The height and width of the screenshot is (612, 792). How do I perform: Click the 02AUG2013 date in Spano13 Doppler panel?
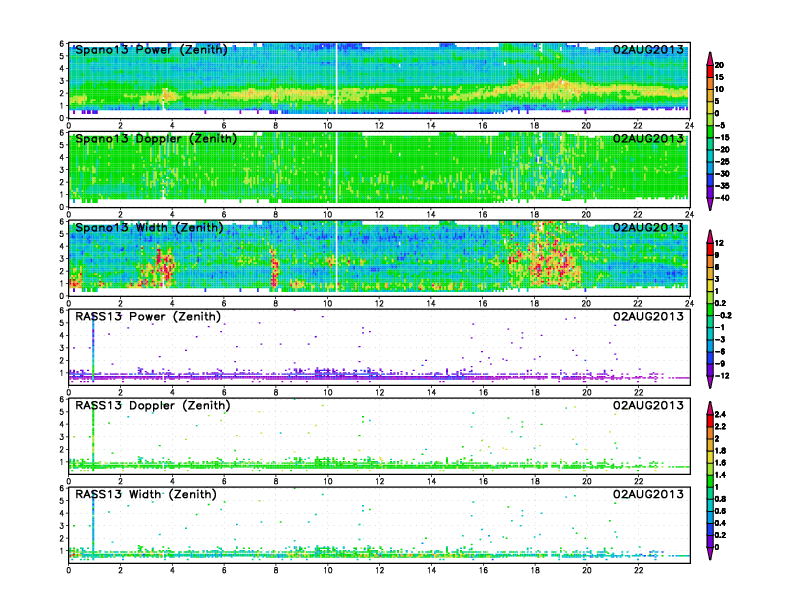648,138
